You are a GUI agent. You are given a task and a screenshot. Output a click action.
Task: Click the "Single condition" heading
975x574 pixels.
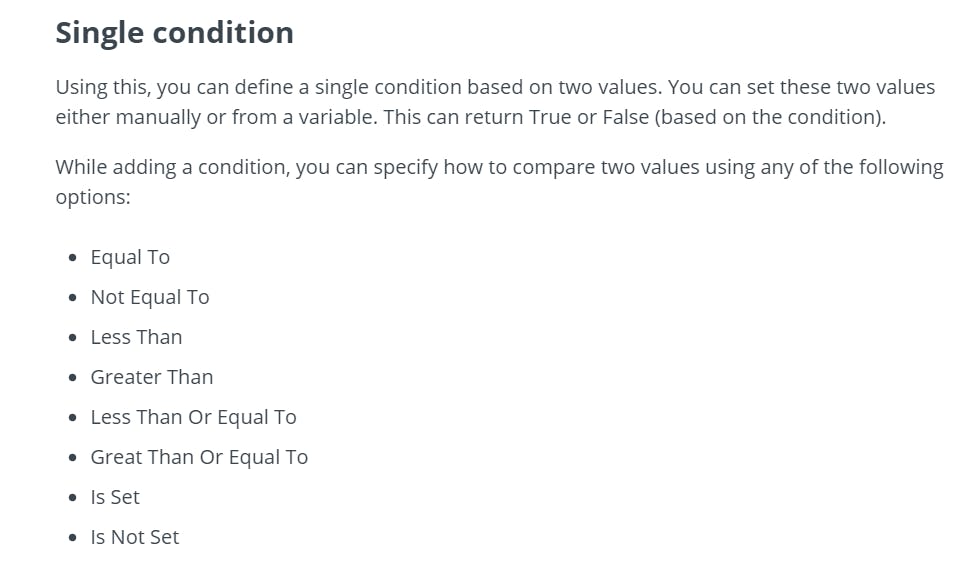point(174,33)
